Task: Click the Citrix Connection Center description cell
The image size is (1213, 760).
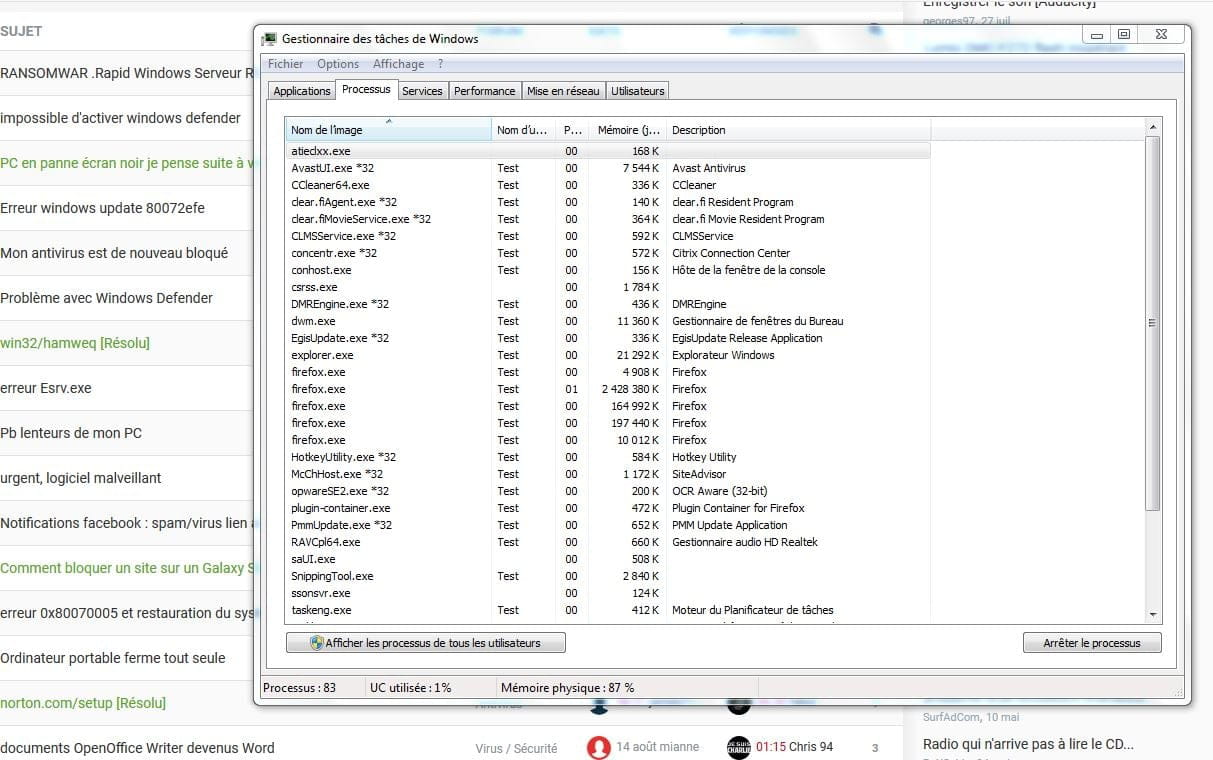Action: (x=731, y=253)
